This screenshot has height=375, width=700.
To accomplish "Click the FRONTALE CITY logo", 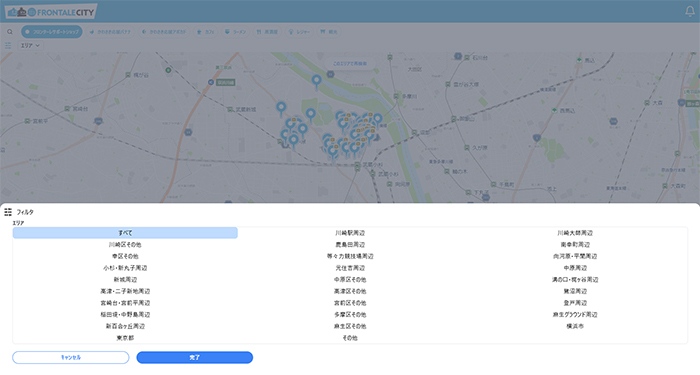I will [x=51, y=12].
